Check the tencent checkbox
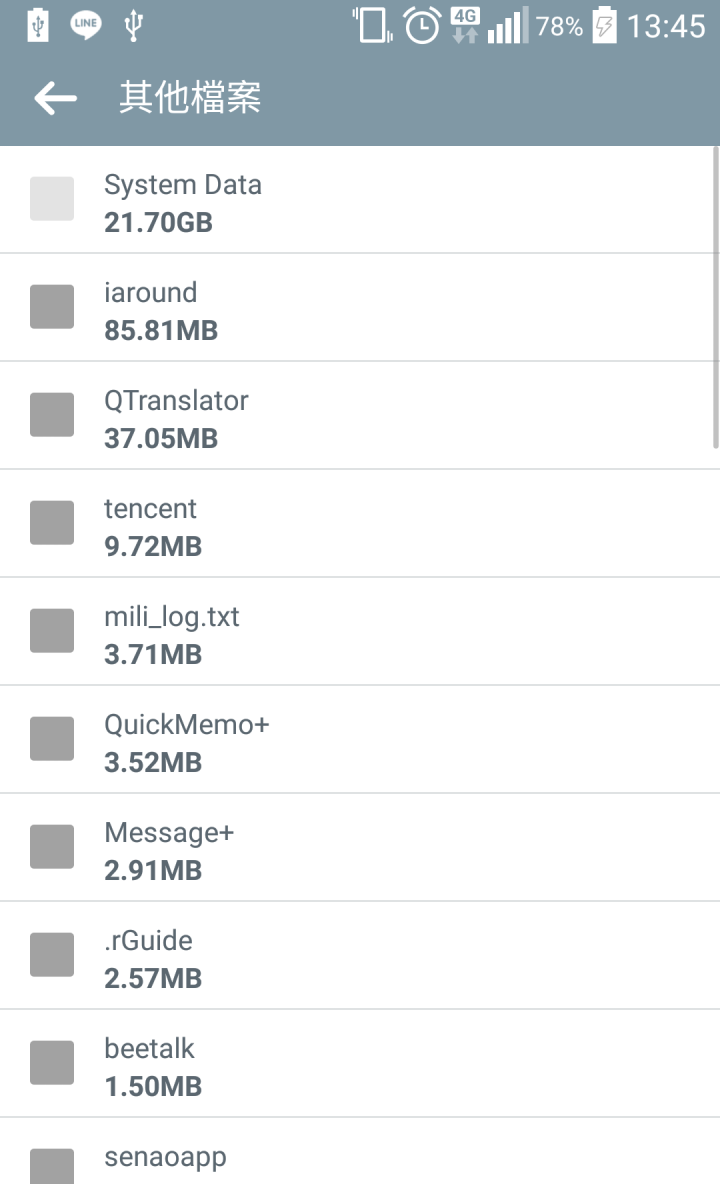Image resolution: width=720 pixels, height=1184 pixels. (x=52, y=523)
